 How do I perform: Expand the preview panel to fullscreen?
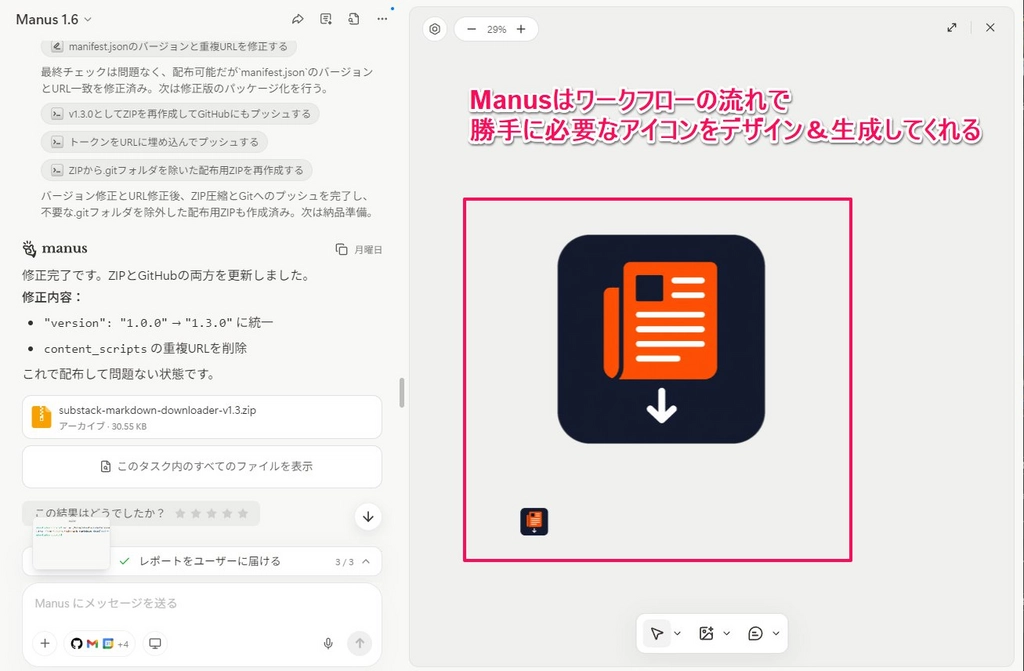(952, 27)
